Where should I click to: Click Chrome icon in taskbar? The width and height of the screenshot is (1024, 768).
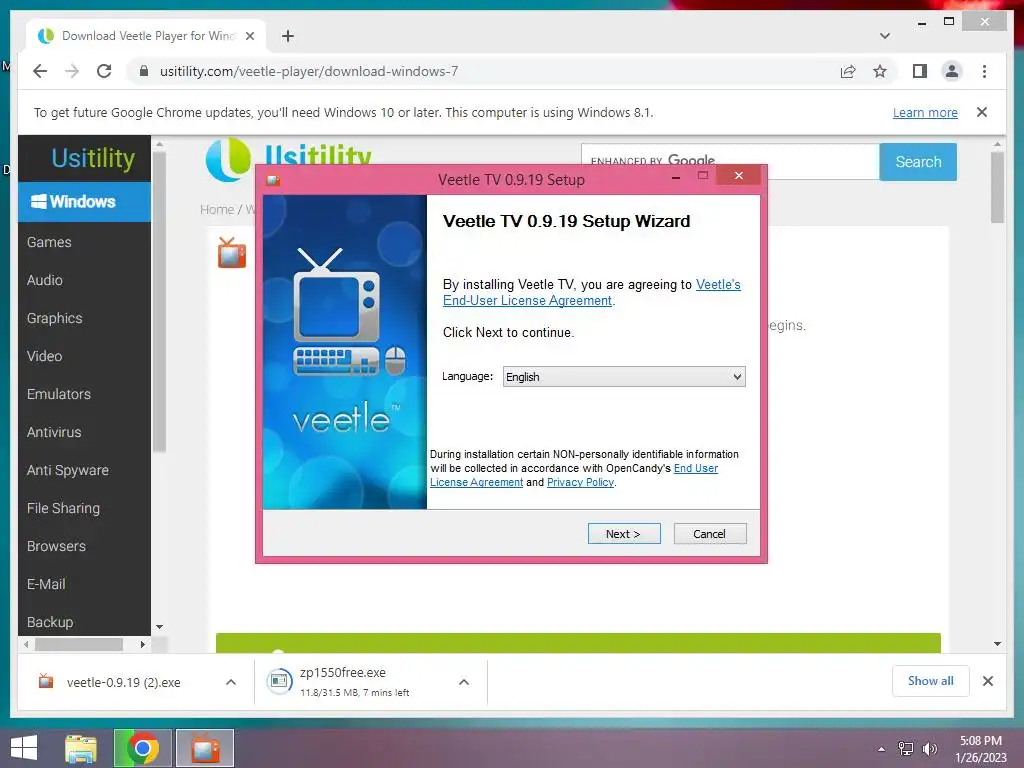point(142,748)
